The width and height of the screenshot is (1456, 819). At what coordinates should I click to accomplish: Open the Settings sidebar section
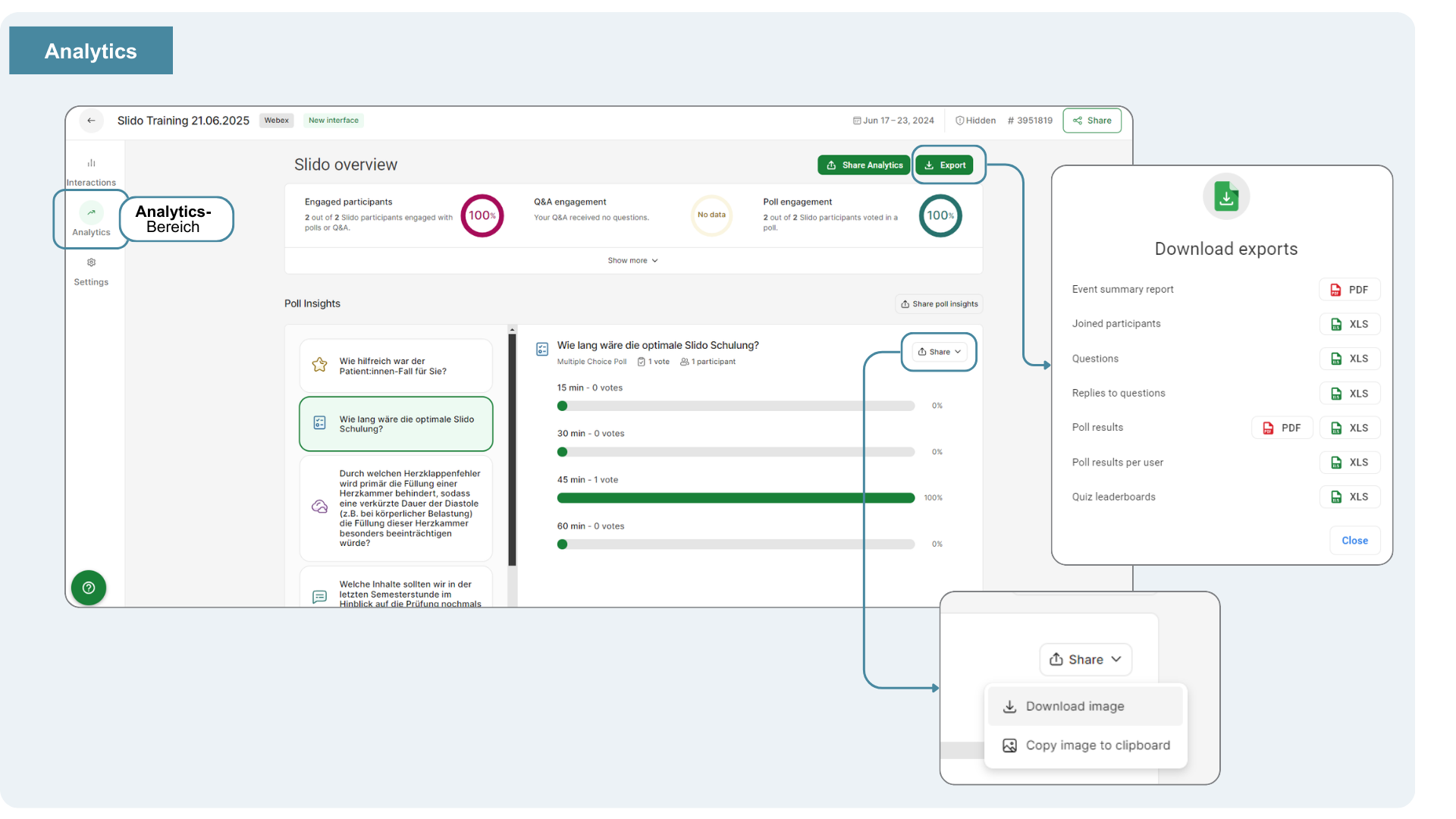click(91, 271)
